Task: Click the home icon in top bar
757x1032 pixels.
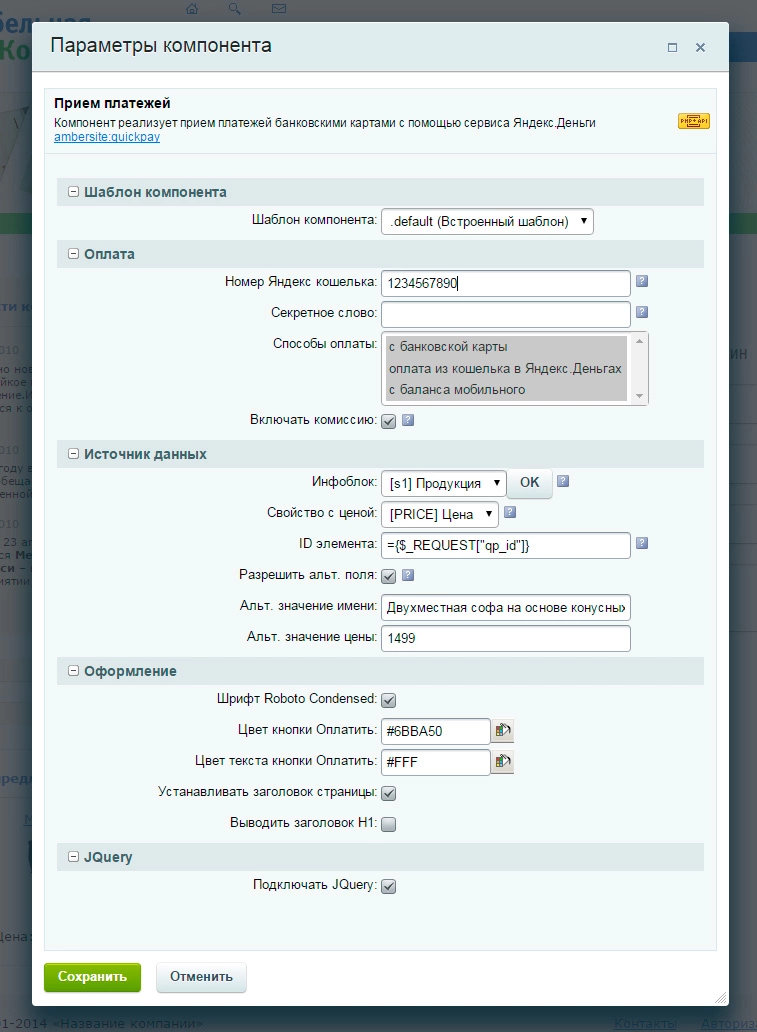Action: (192, 9)
